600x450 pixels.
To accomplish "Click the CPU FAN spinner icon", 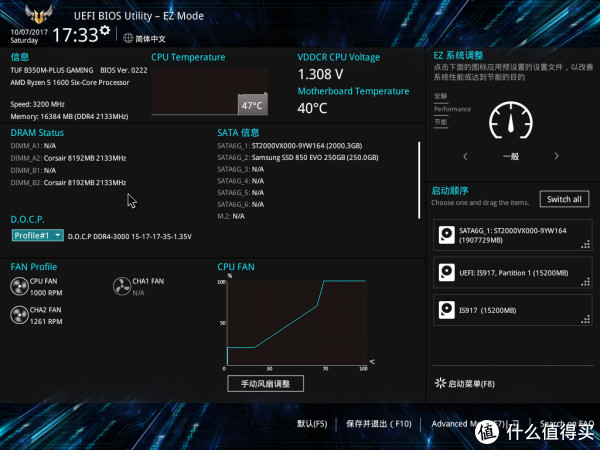I will (19, 287).
